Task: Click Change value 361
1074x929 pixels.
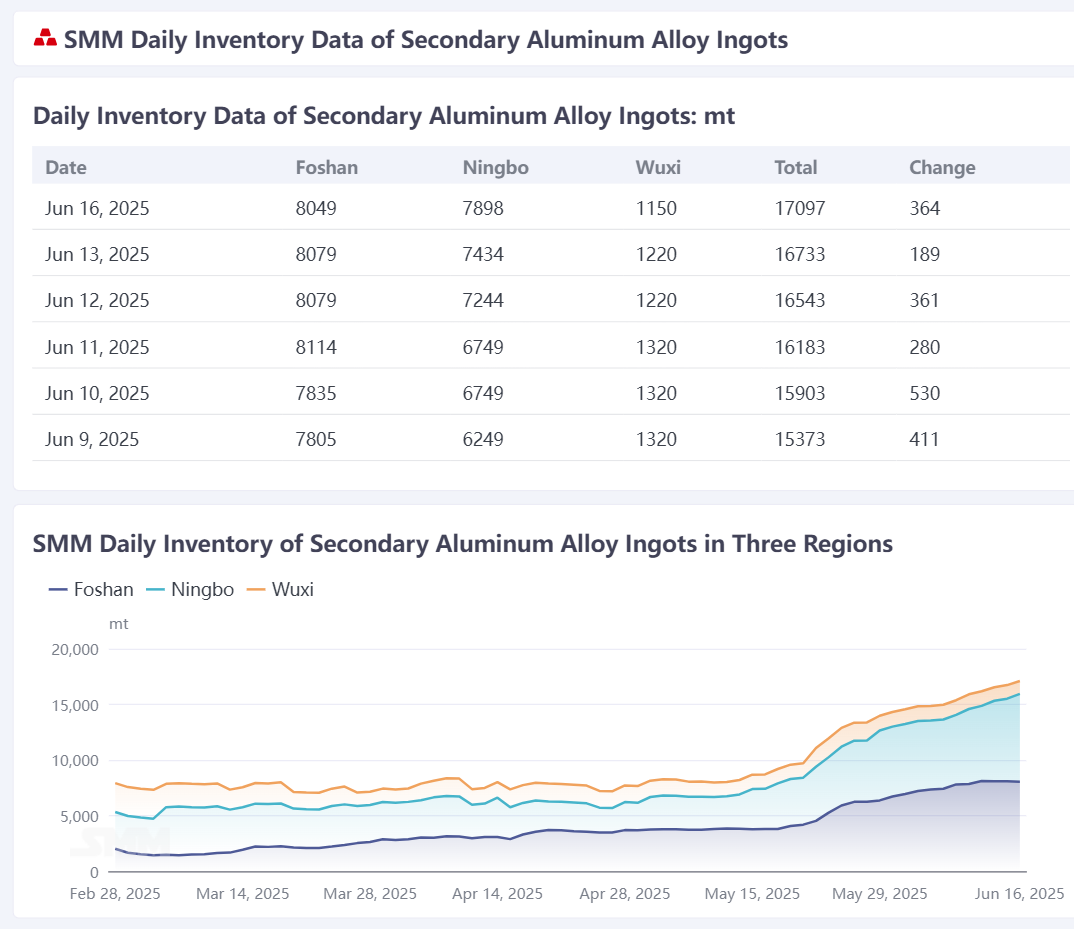Action: click(924, 300)
